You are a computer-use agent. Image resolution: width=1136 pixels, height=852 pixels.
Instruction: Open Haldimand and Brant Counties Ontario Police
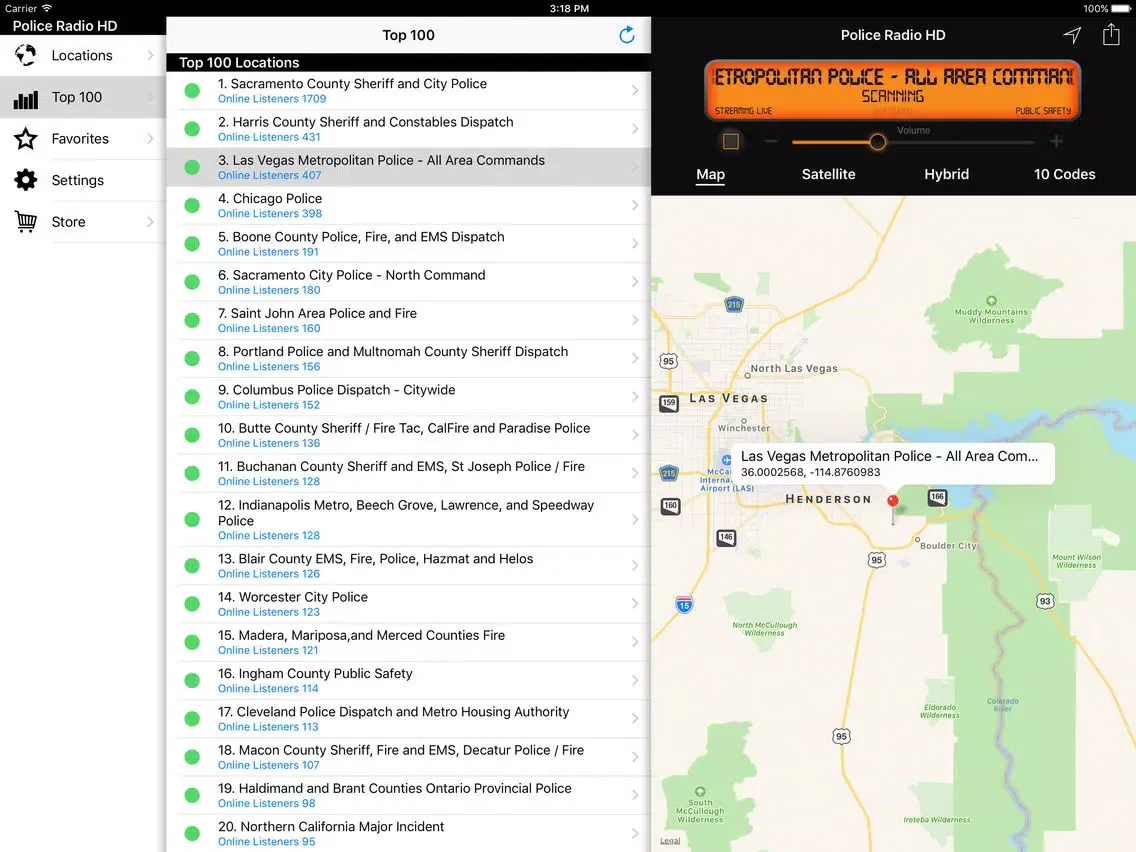(x=409, y=795)
